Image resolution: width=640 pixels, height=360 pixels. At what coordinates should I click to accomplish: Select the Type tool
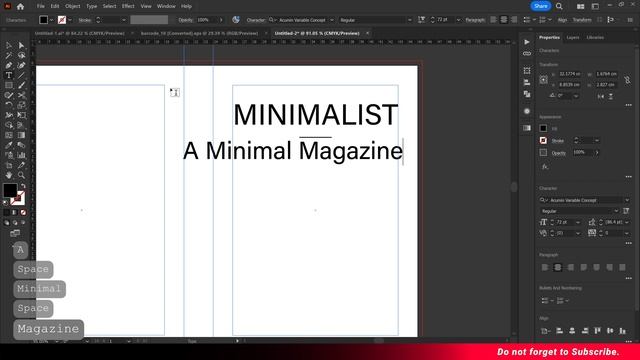pos(9,75)
